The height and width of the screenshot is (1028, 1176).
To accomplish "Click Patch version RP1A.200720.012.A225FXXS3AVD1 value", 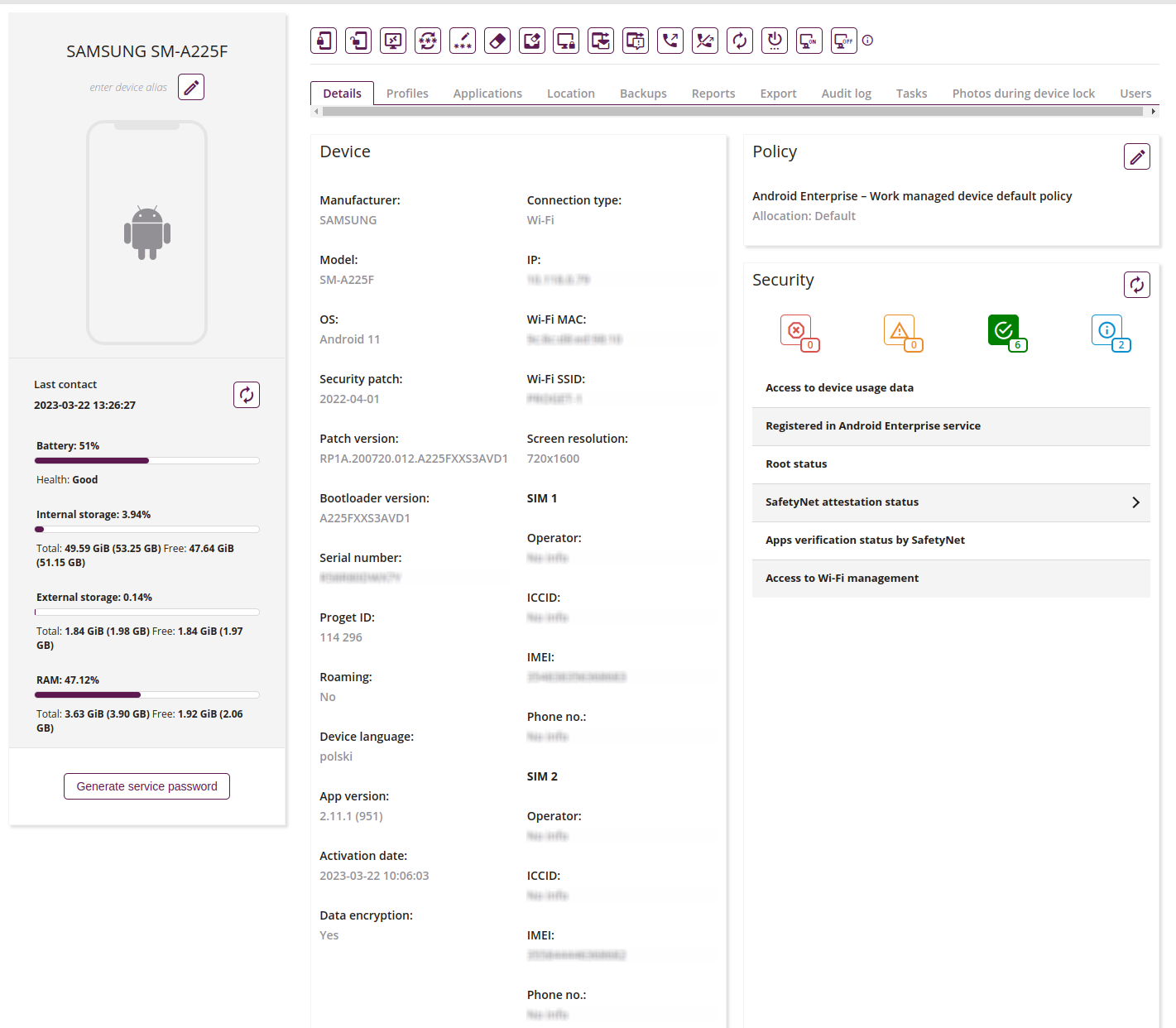I will (x=414, y=459).
